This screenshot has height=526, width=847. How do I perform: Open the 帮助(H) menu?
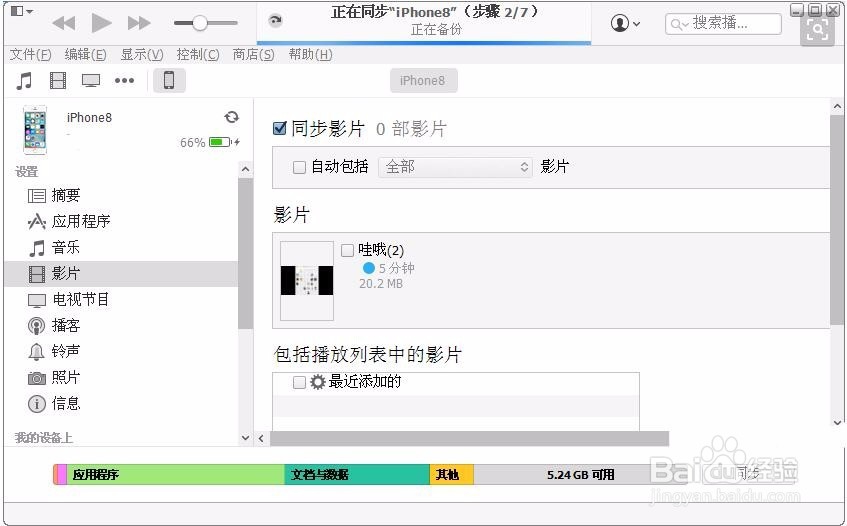point(310,54)
